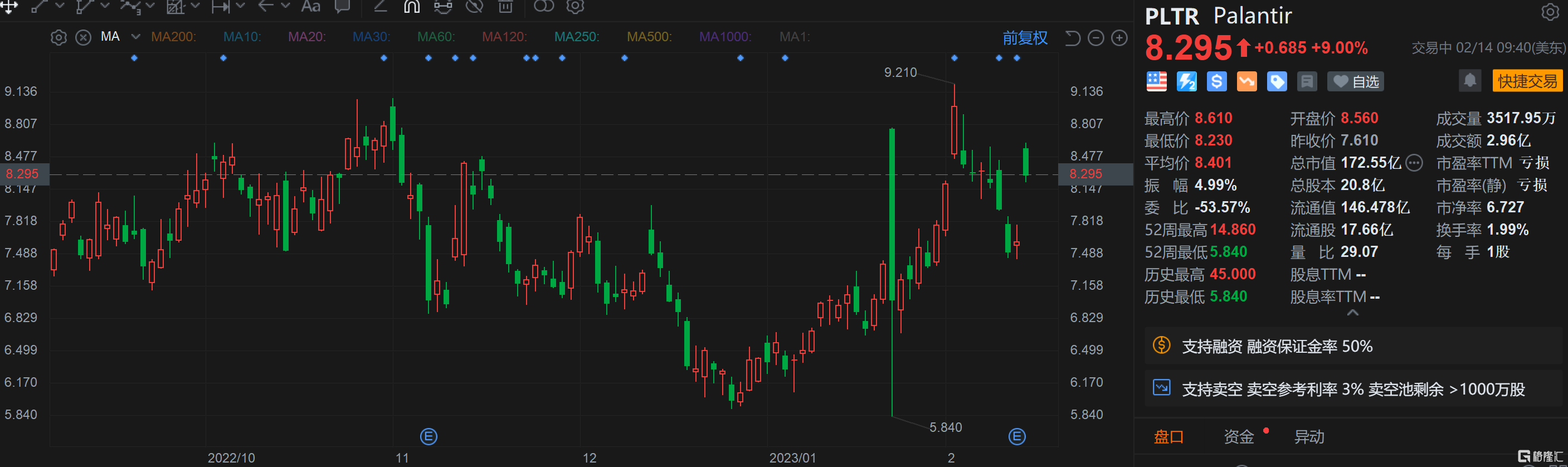Screen dimensions: 1568x467
Task: Select the parallel channel drawing tool
Action: (84, 6)
